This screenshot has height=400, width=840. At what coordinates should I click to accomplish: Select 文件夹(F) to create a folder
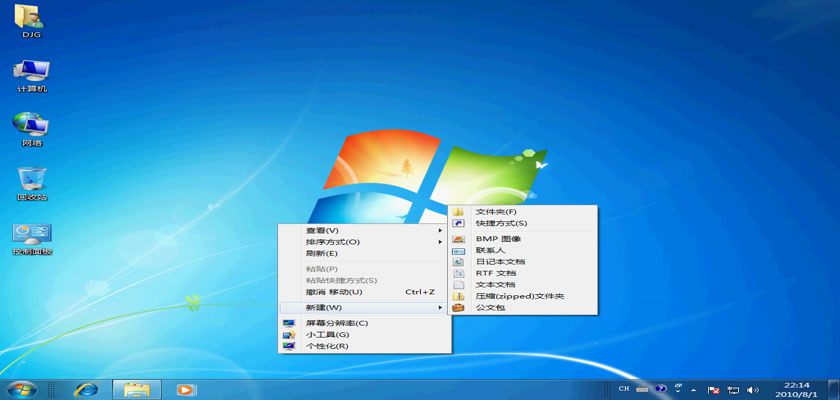[x=496, y=212]
